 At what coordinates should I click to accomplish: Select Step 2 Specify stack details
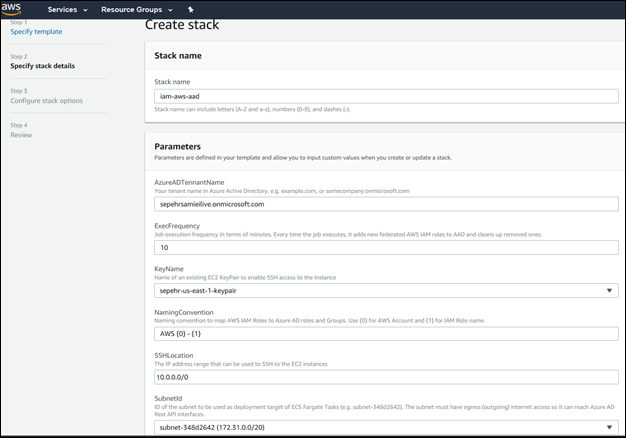coord(42,66)
